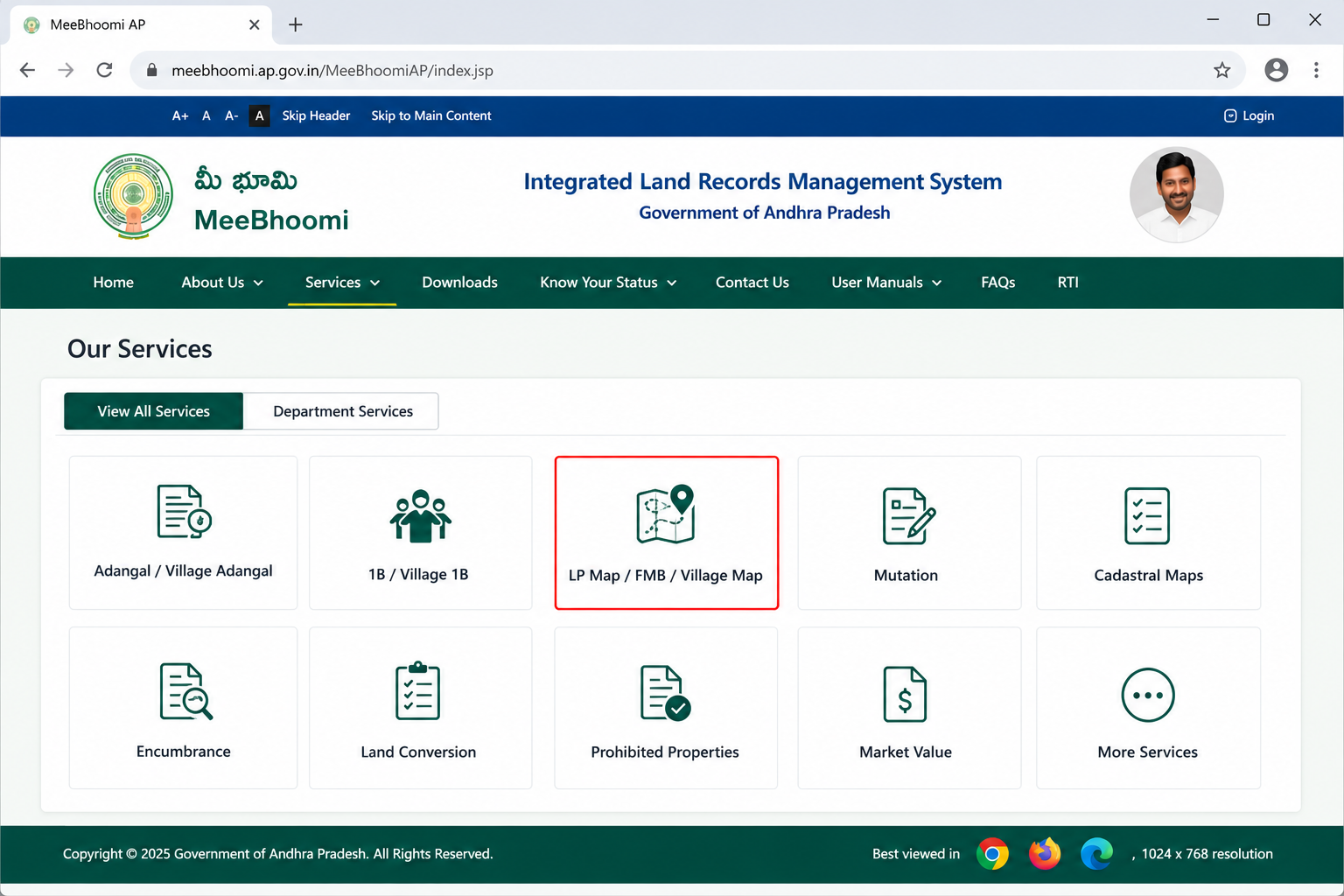Click the Encumbrance label
This screenshot has width=1344, height=896.
(x=184, y=752)
